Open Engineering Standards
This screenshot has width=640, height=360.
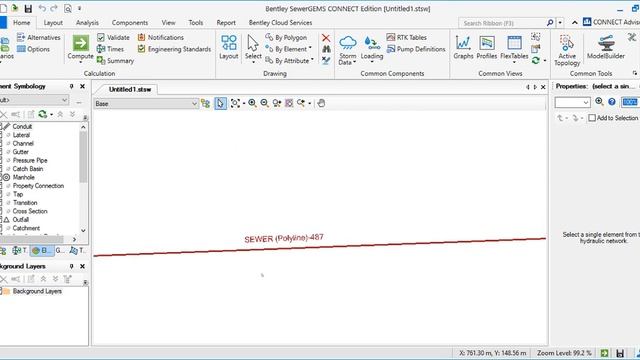pyautogui.click(x=174, y=49)
